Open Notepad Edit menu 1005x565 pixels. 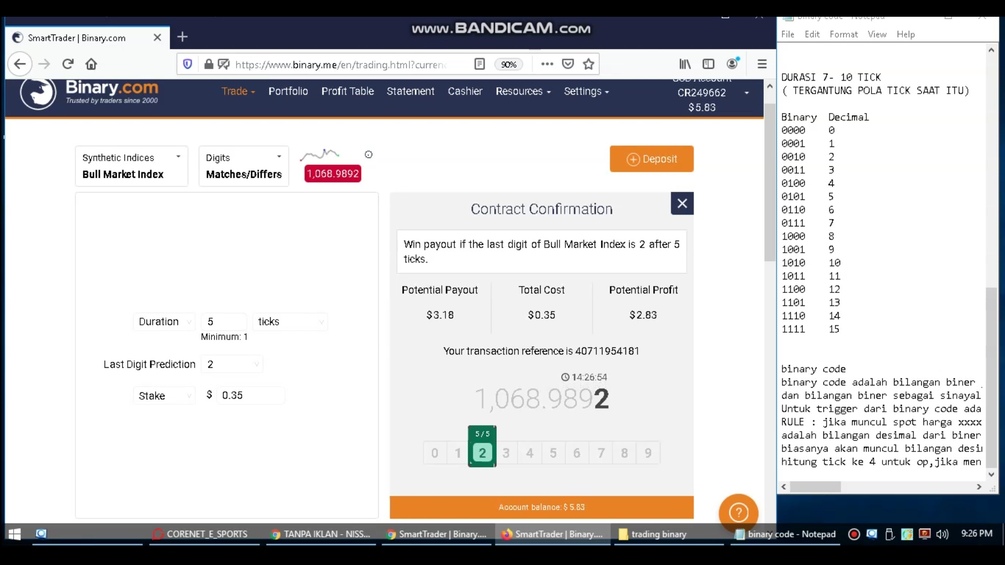click(x=812, y=35)
